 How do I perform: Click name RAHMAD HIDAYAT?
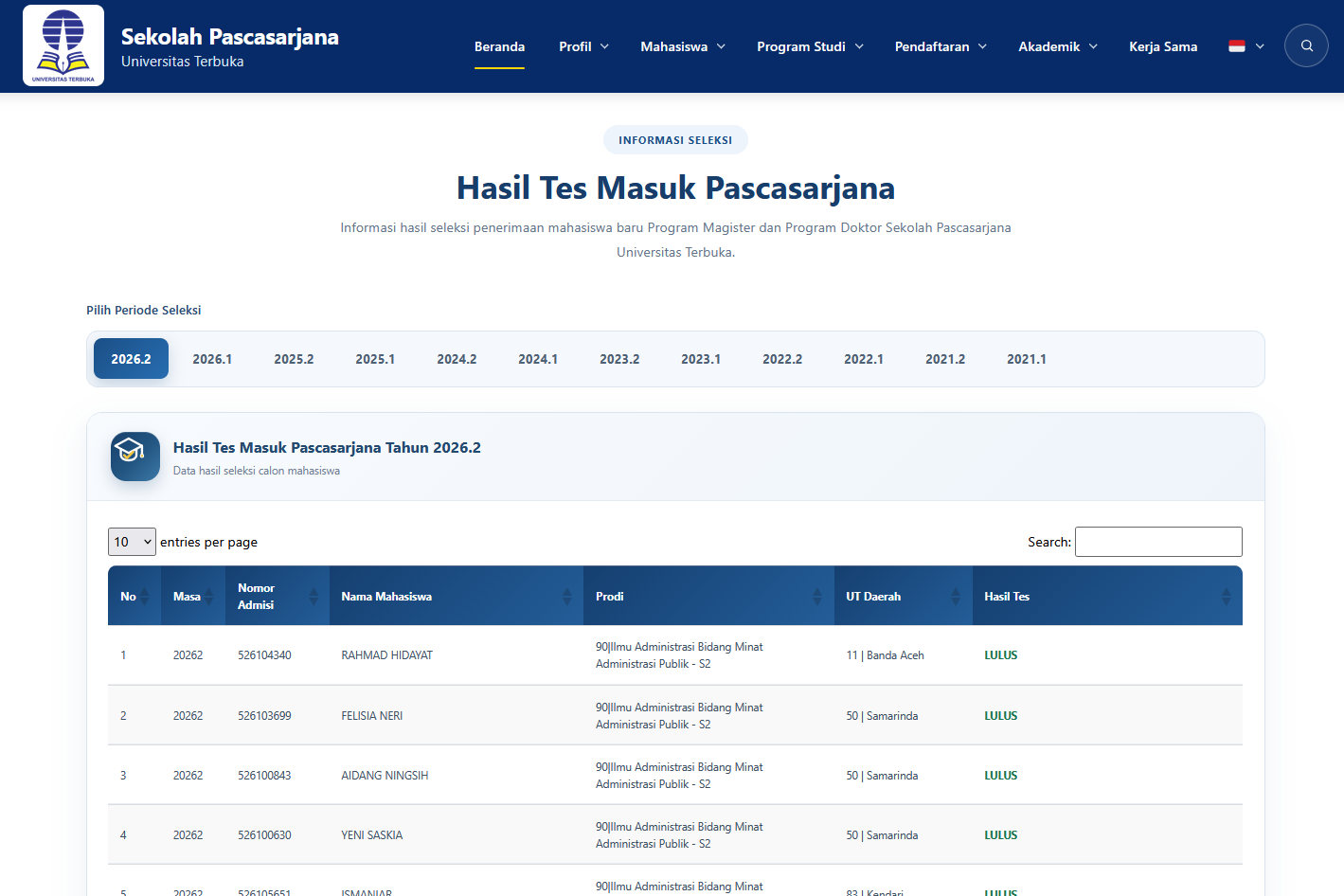point(387,655)
